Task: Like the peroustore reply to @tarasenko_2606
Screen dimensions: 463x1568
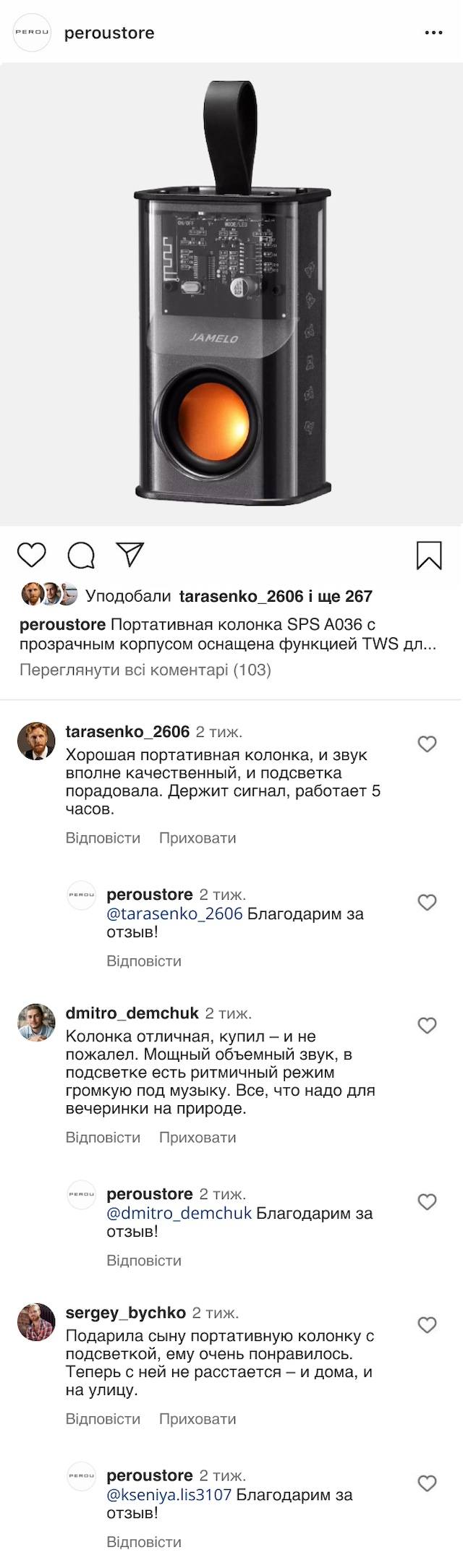Action: pyautogui.click(x=428, y=902)
